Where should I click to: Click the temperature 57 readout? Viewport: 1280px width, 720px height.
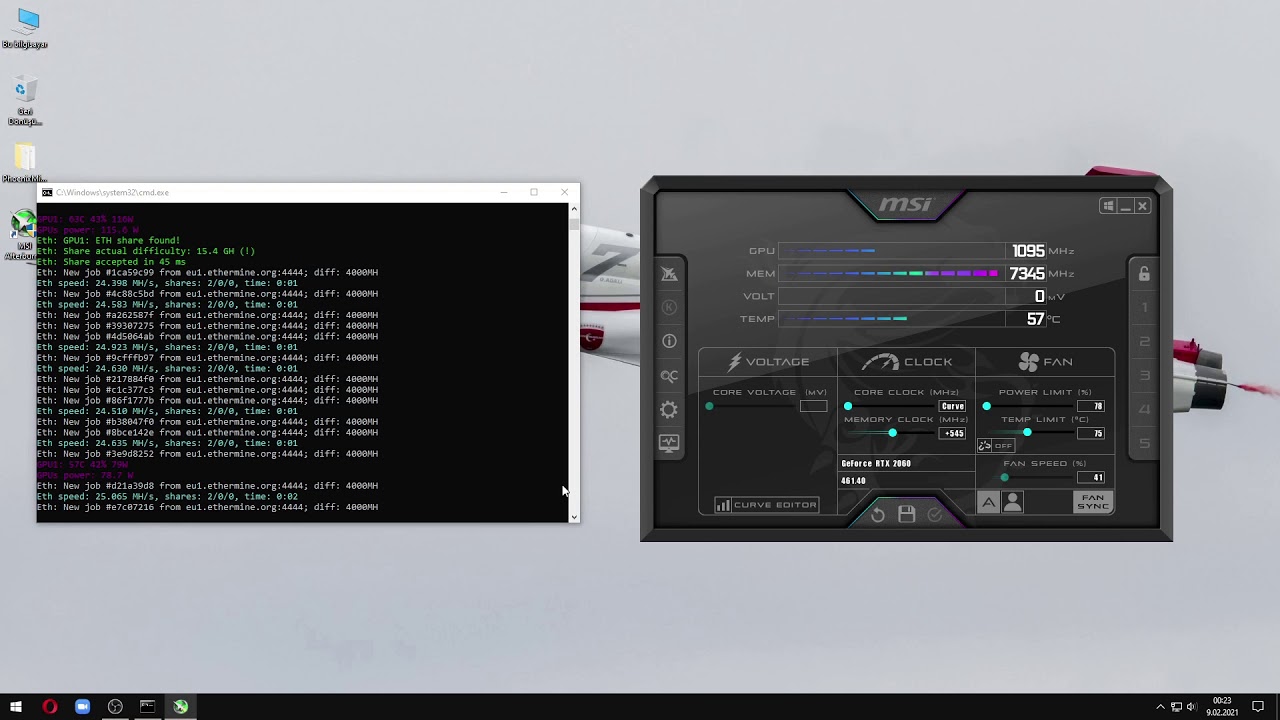pos(1035,319)
